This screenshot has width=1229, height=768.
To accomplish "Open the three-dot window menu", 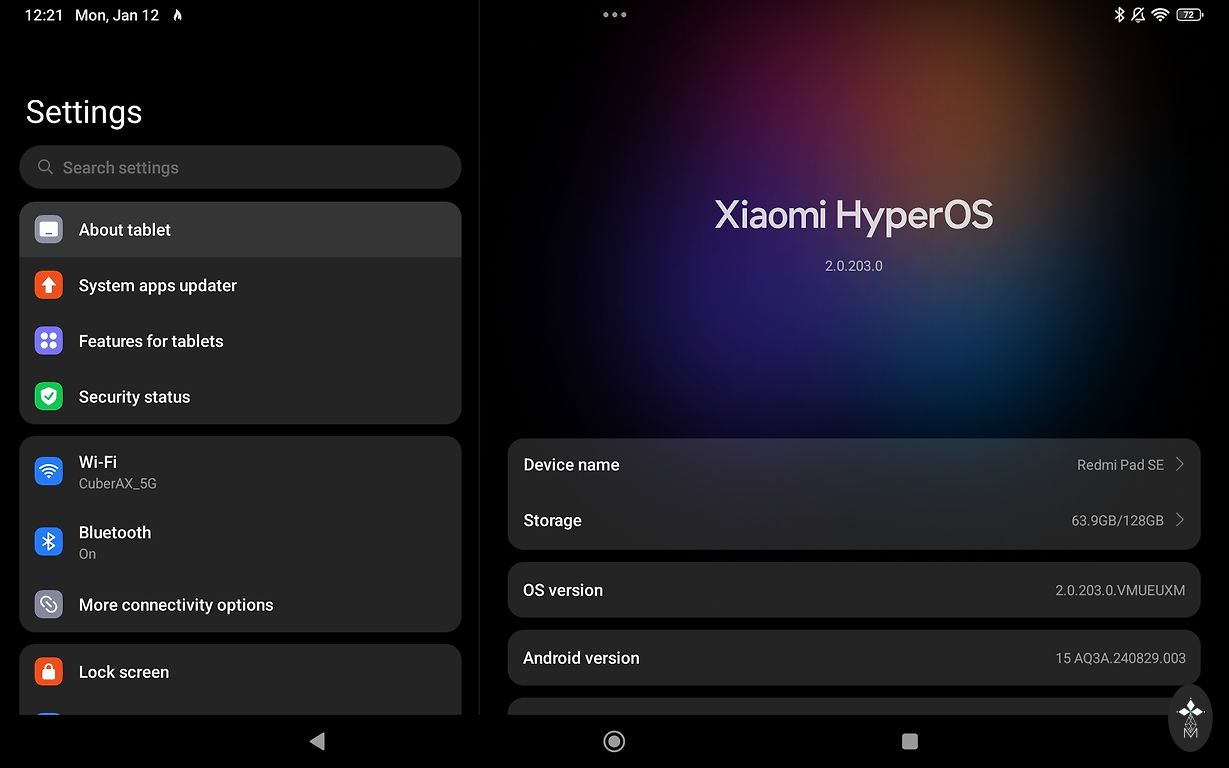I will (x=614, y=15).
